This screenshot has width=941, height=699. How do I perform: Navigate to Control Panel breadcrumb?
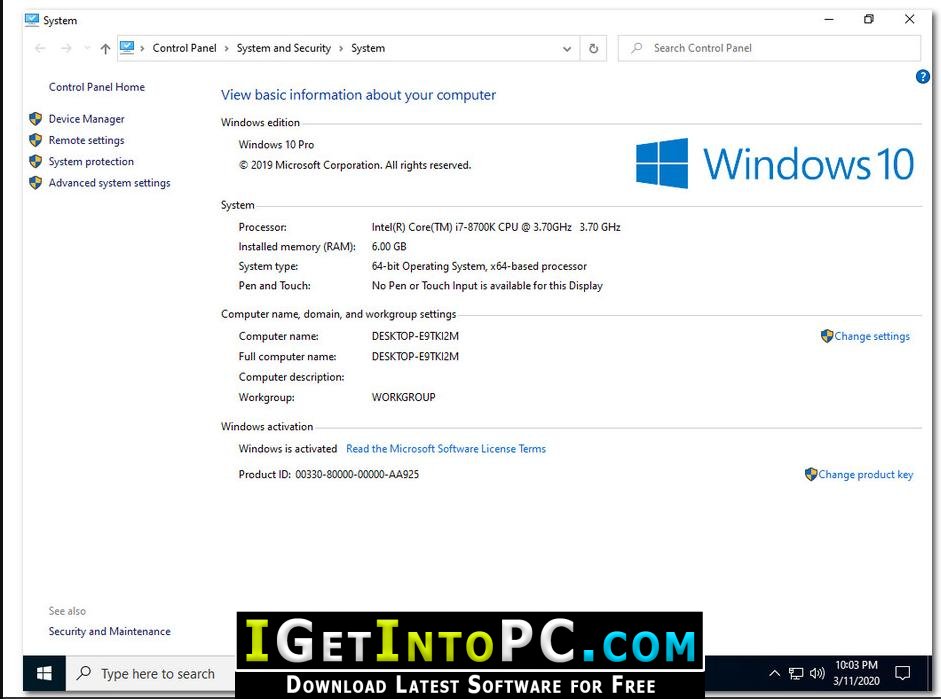click(184, 48)
